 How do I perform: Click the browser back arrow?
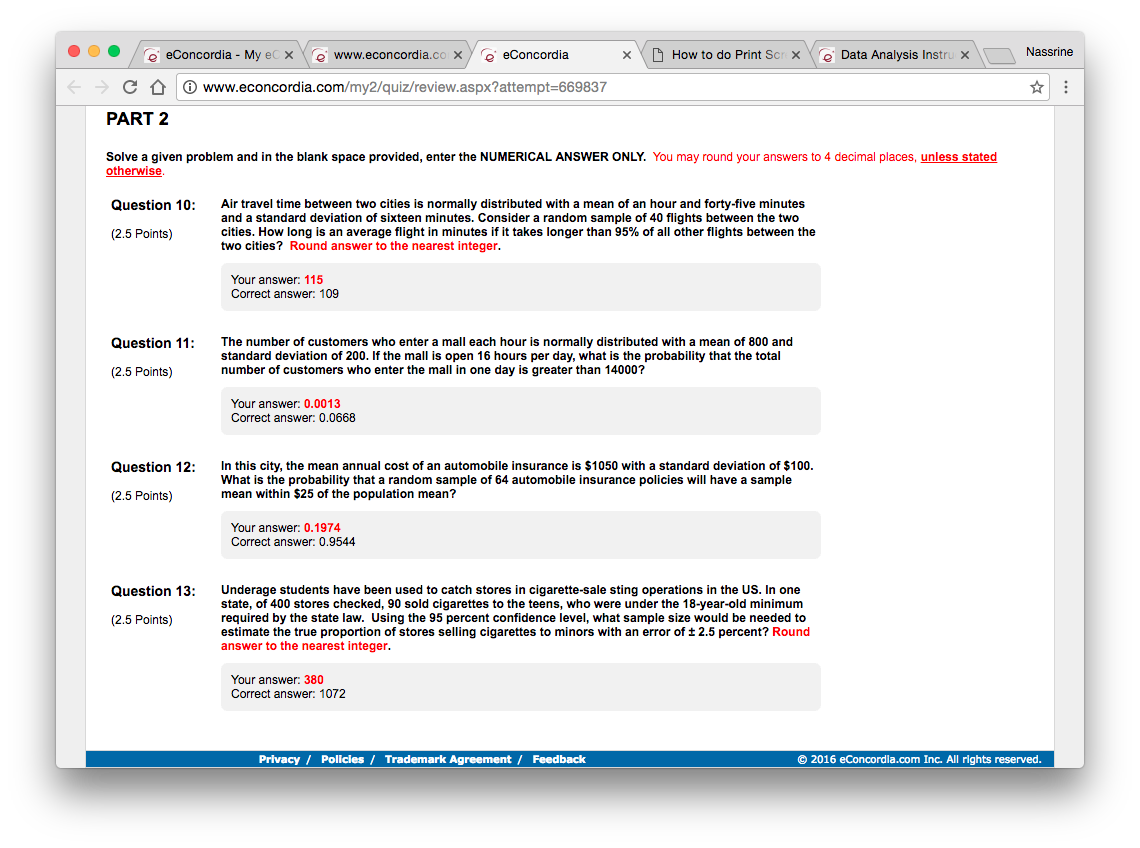coord(75,87)
